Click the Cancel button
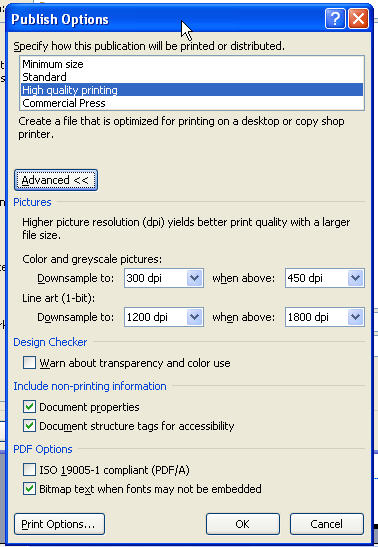Viewport: 378px width, 547px height. (x=327, y=524)
